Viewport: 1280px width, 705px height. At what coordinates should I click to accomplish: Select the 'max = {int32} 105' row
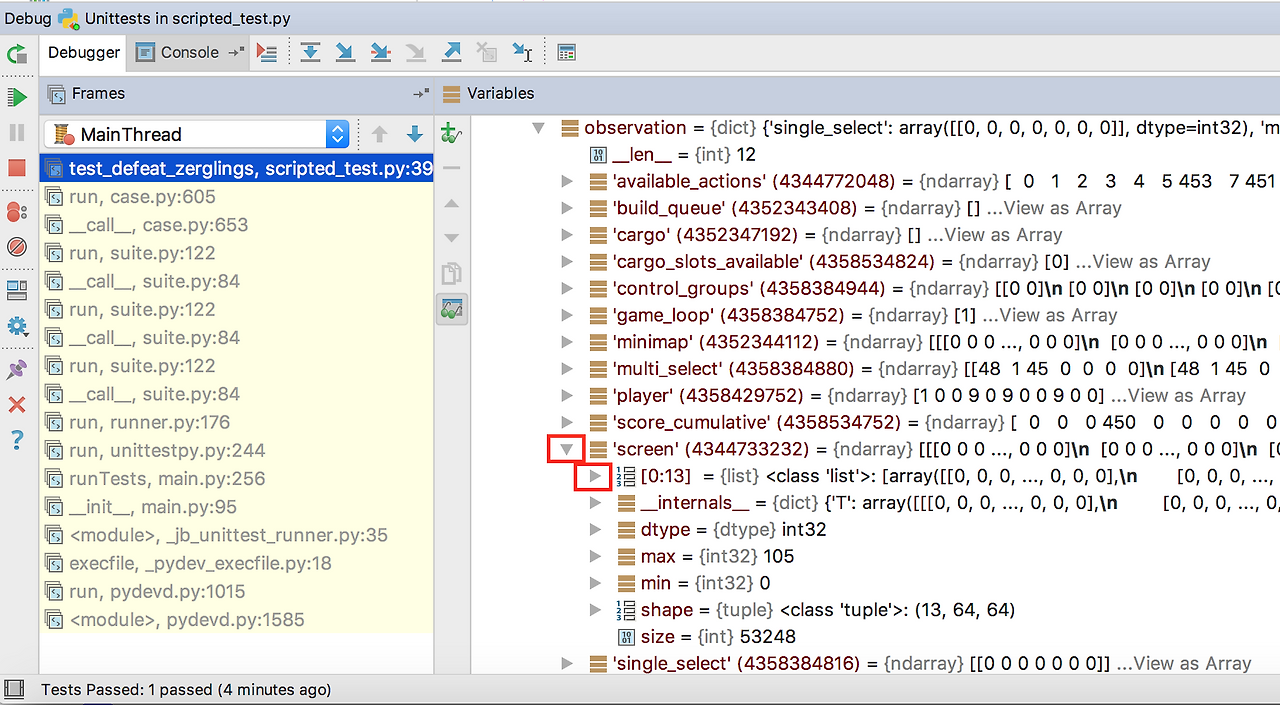[x=875, y=557]
